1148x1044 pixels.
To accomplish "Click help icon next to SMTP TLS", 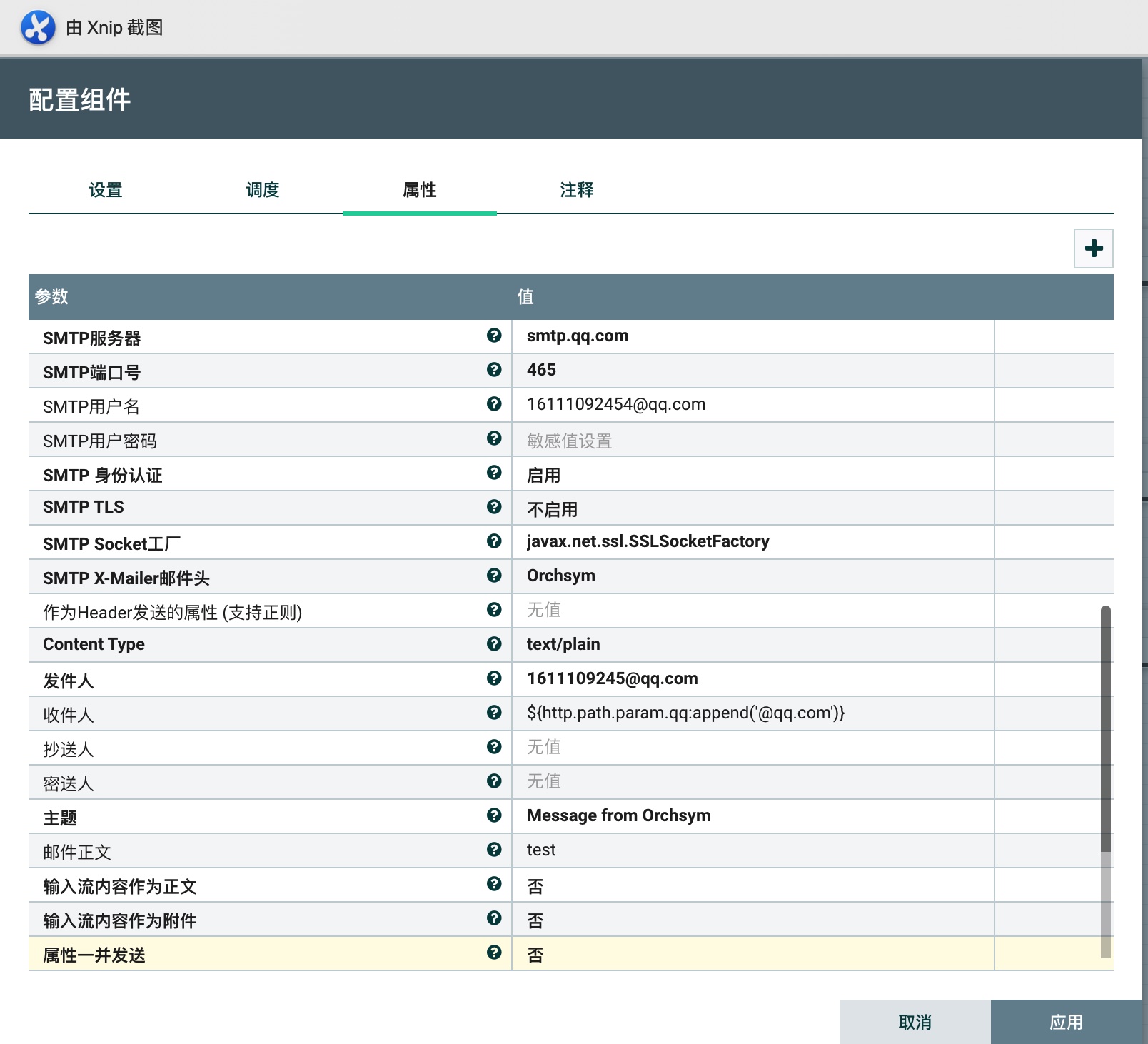I will click(x=494, y=507).
